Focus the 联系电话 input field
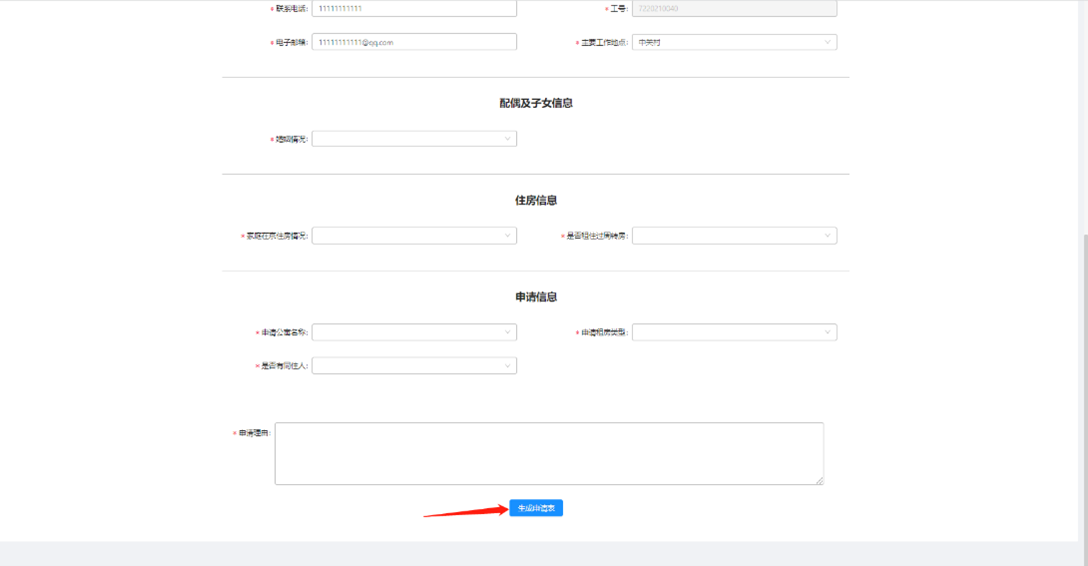The image size is (1088, 566). tap(414, 8)
